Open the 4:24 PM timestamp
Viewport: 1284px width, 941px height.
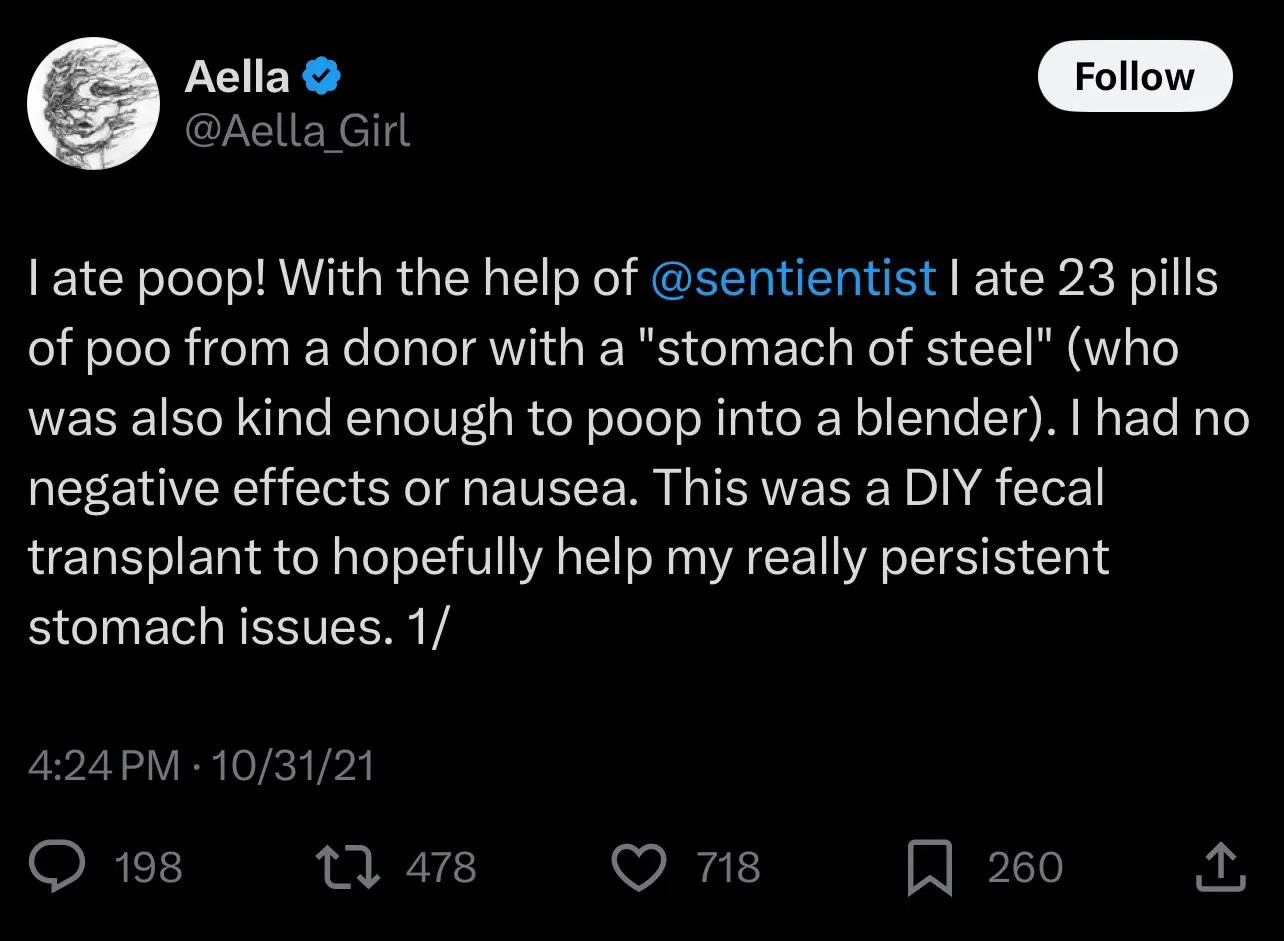[104, 766]
